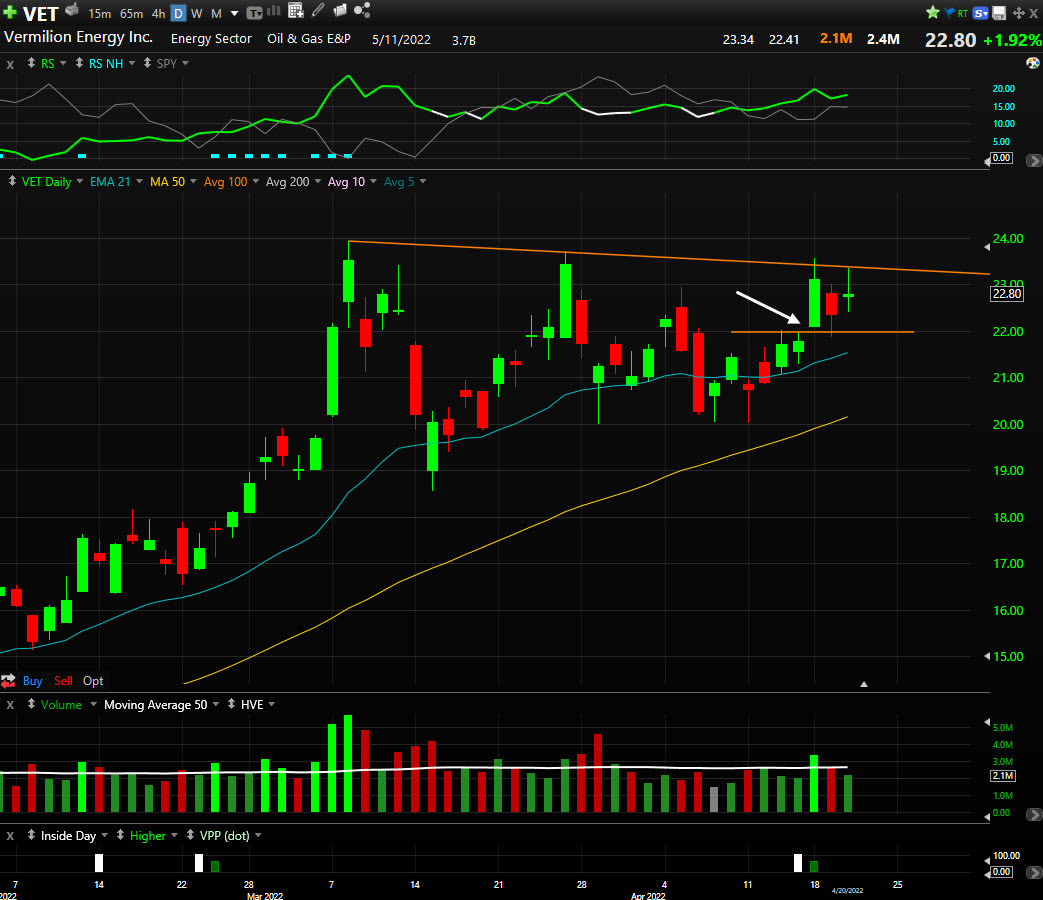Click the green plus add-indicator icon
This screenshot has width=1043, height=900.
(10, 12)
